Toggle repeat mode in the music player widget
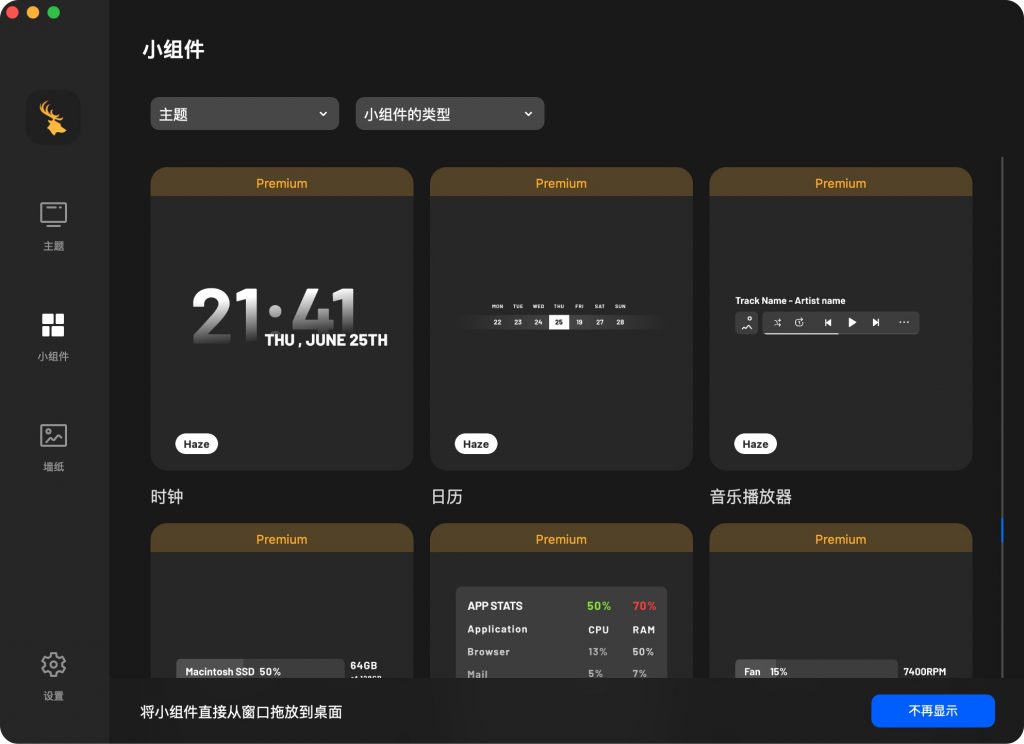This screenshot has width=1024, height=744. [800, 322]
